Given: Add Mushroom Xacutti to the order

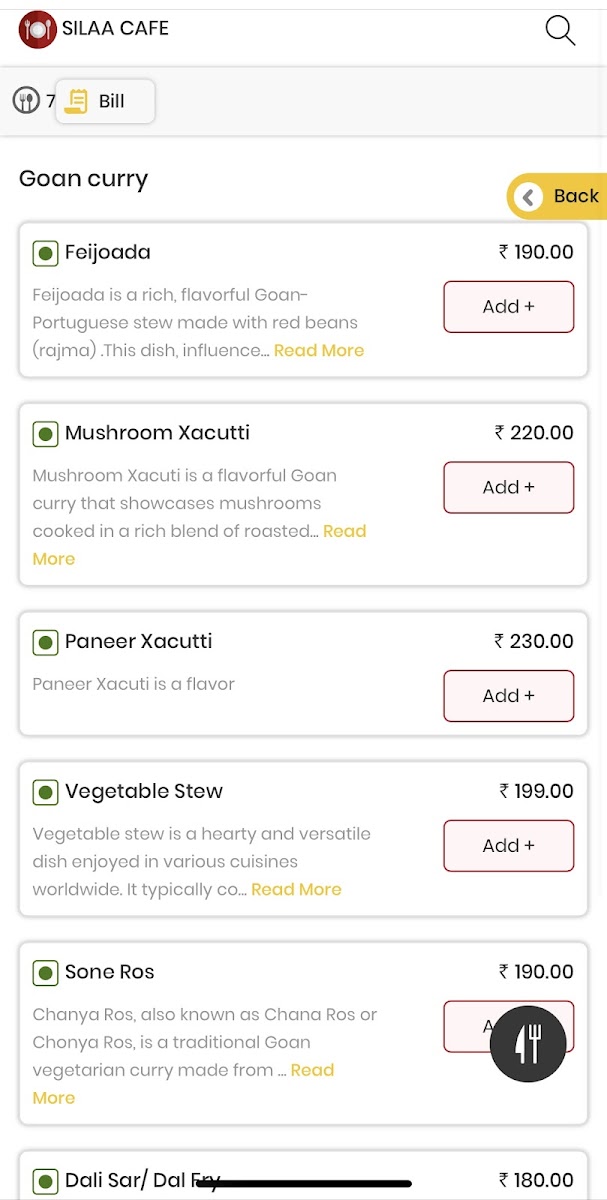Looking at the screenshot, I should tap(508, 488).
